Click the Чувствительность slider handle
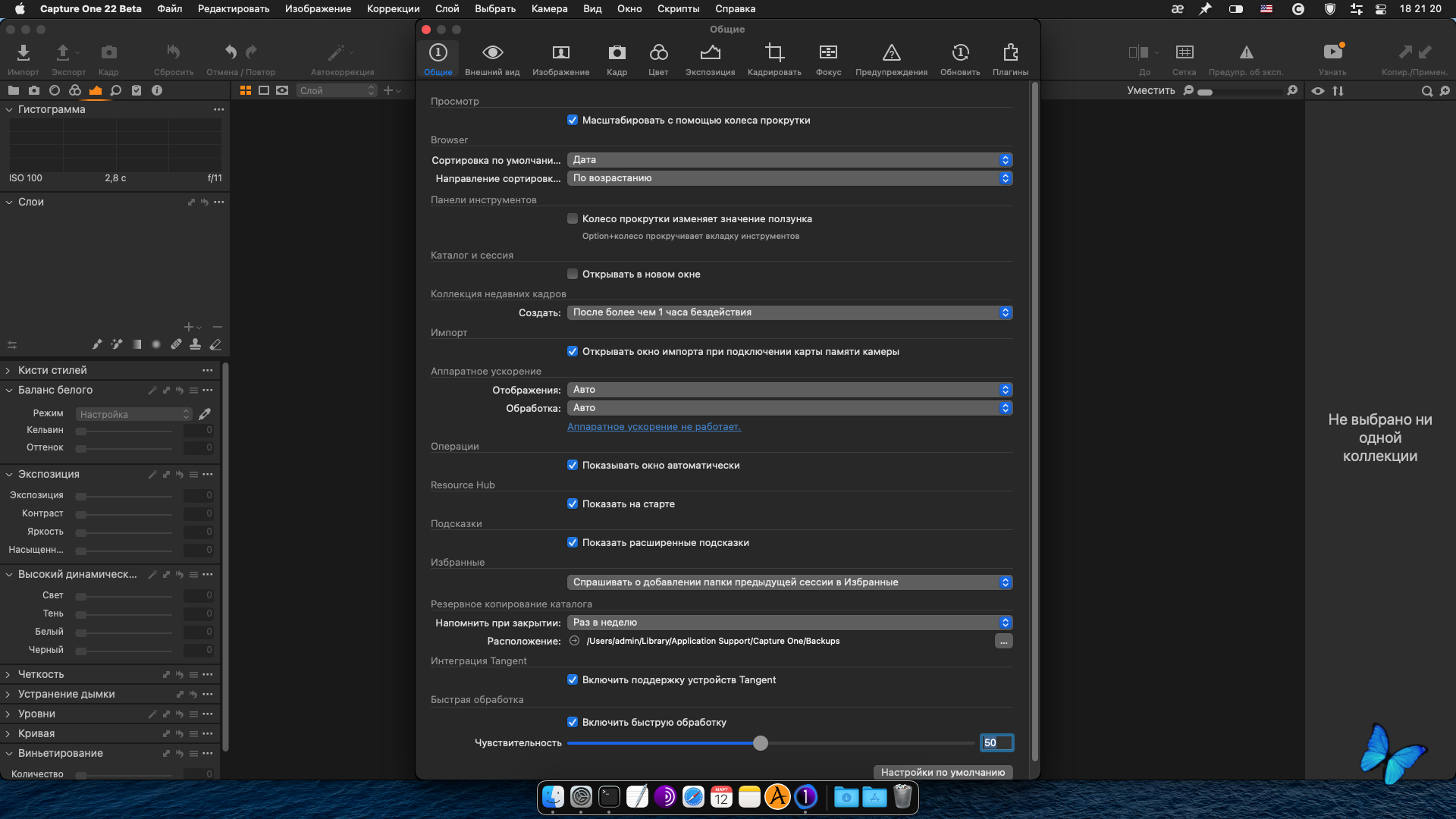Image resolution: width=1456 pixels, height=819 pixels. (761, 743)
